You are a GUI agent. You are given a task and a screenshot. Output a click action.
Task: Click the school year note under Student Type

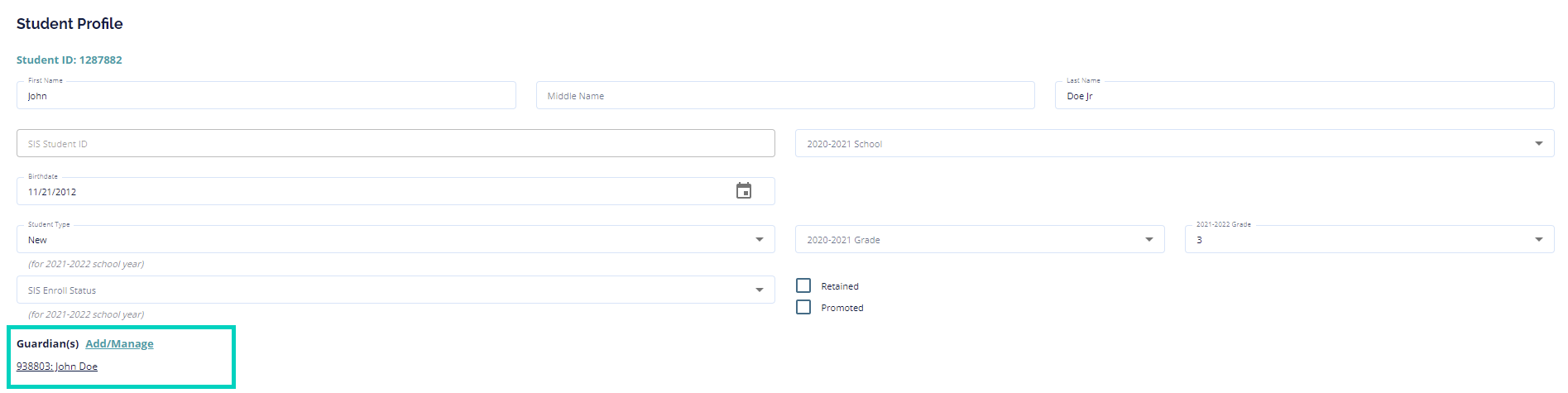86,264
